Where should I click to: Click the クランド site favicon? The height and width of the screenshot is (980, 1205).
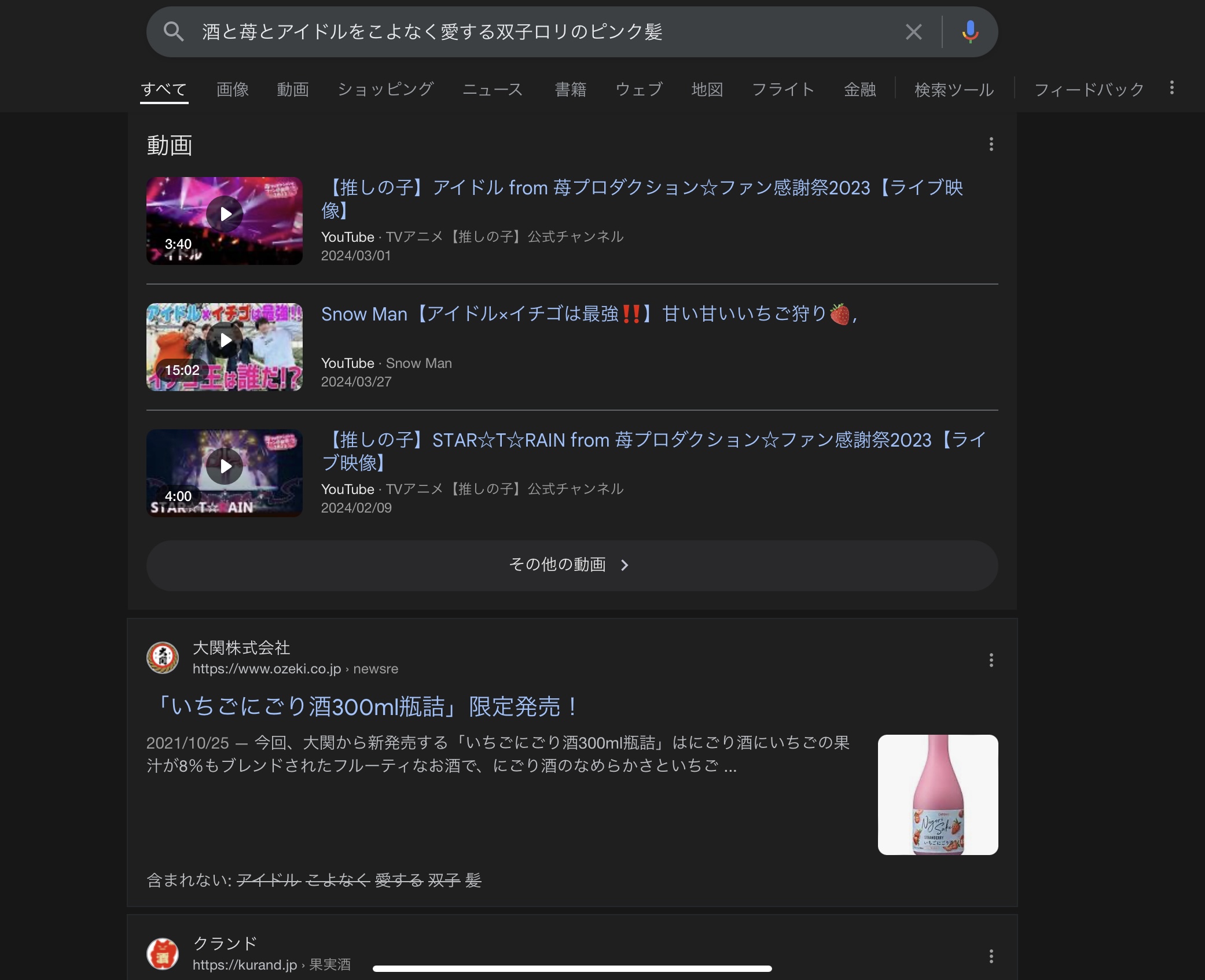(x=163, y=953)
